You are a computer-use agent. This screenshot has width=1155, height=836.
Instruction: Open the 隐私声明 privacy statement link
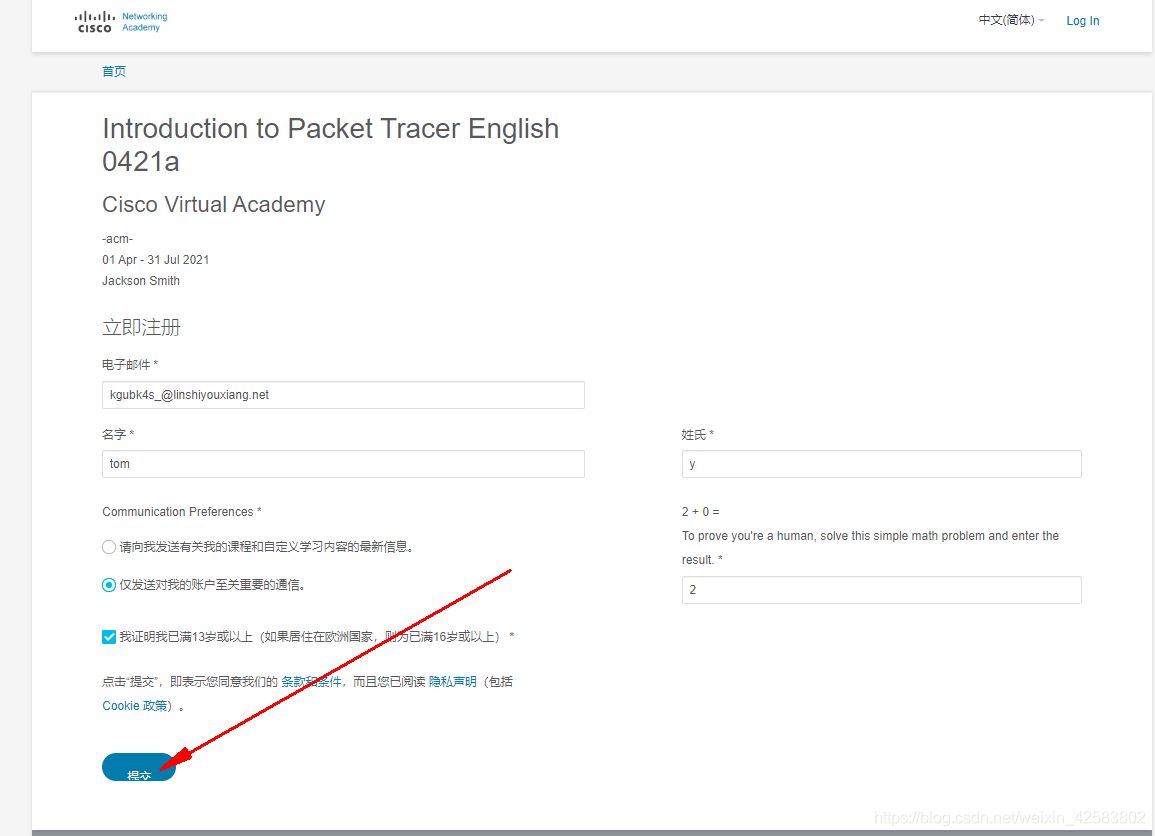(452, 681)
